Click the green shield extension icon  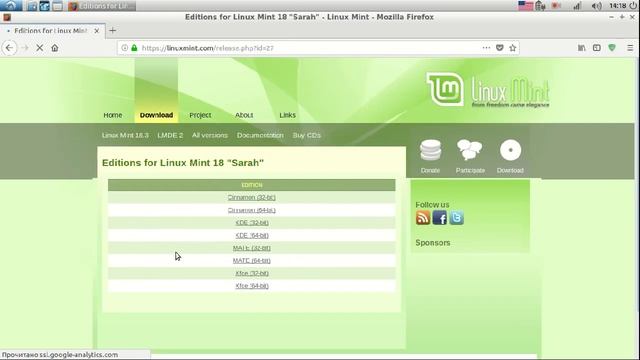point(612,48)
